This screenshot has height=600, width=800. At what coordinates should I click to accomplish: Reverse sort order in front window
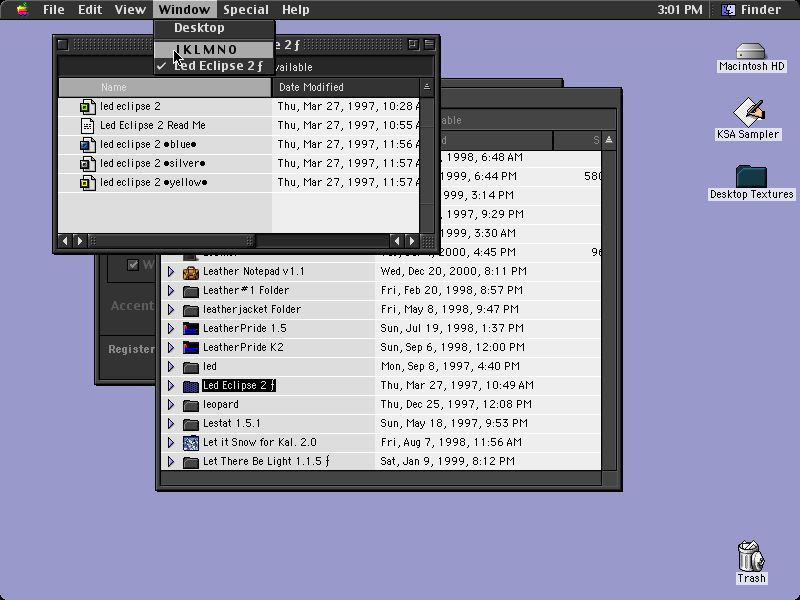427,87
